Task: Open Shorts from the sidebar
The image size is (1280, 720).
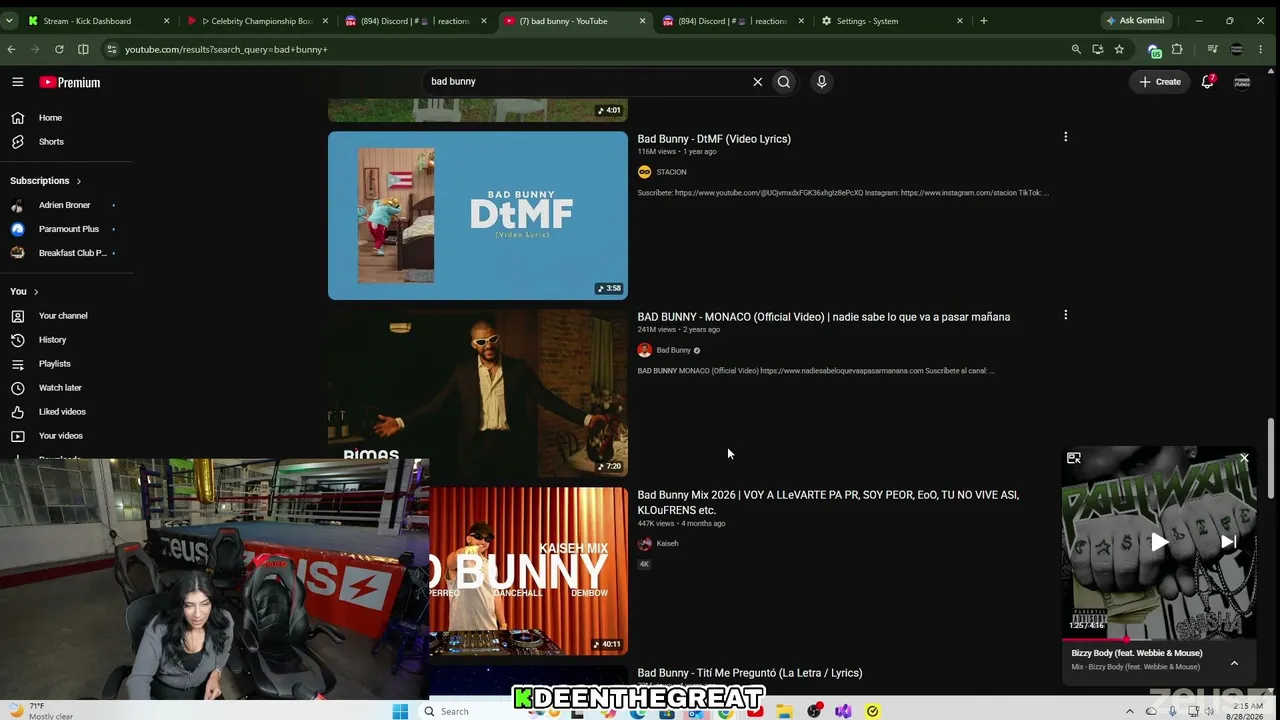Action: click(x=51, y=142)
